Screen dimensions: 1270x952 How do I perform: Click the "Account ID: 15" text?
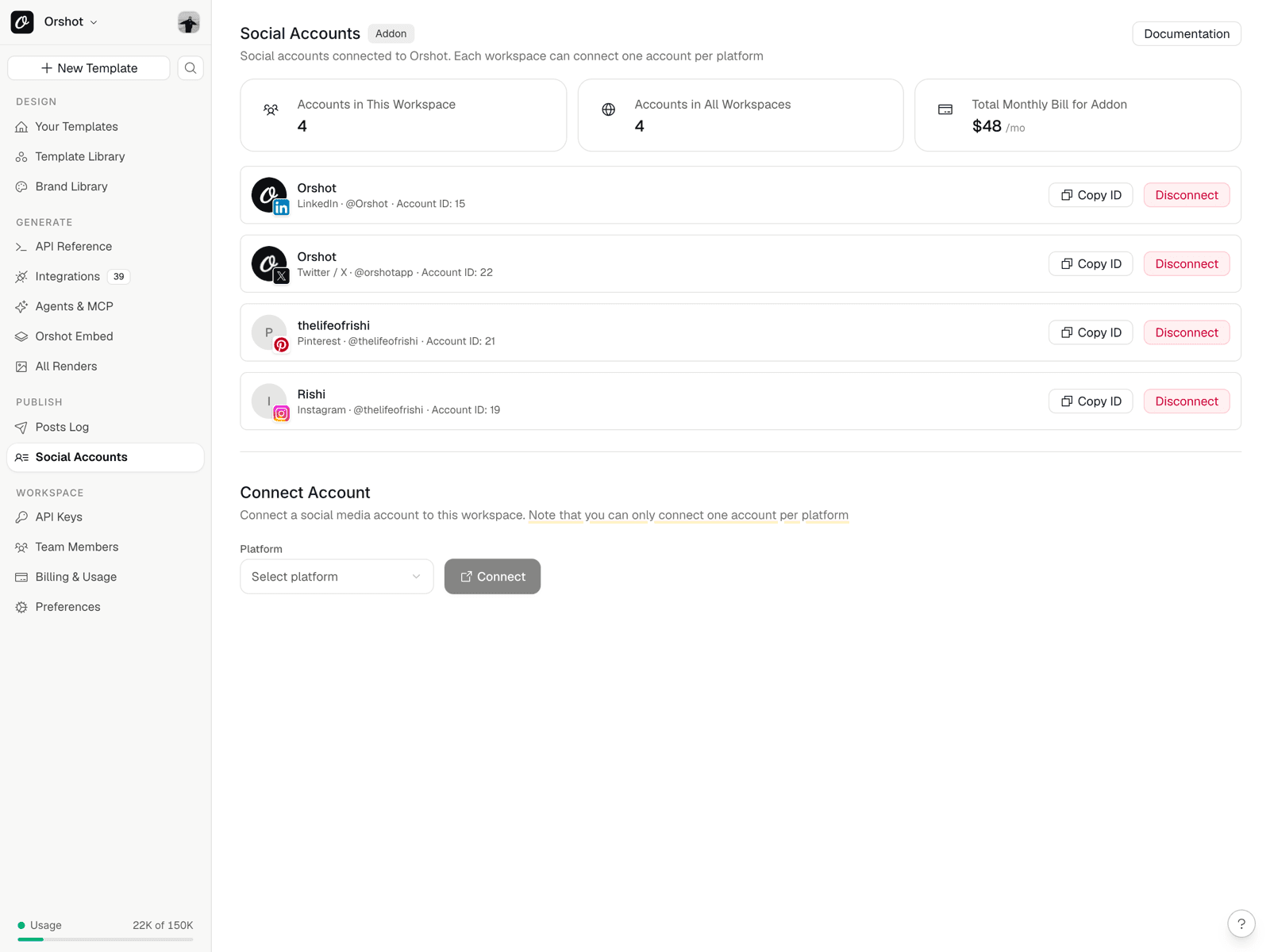(431, 204)
